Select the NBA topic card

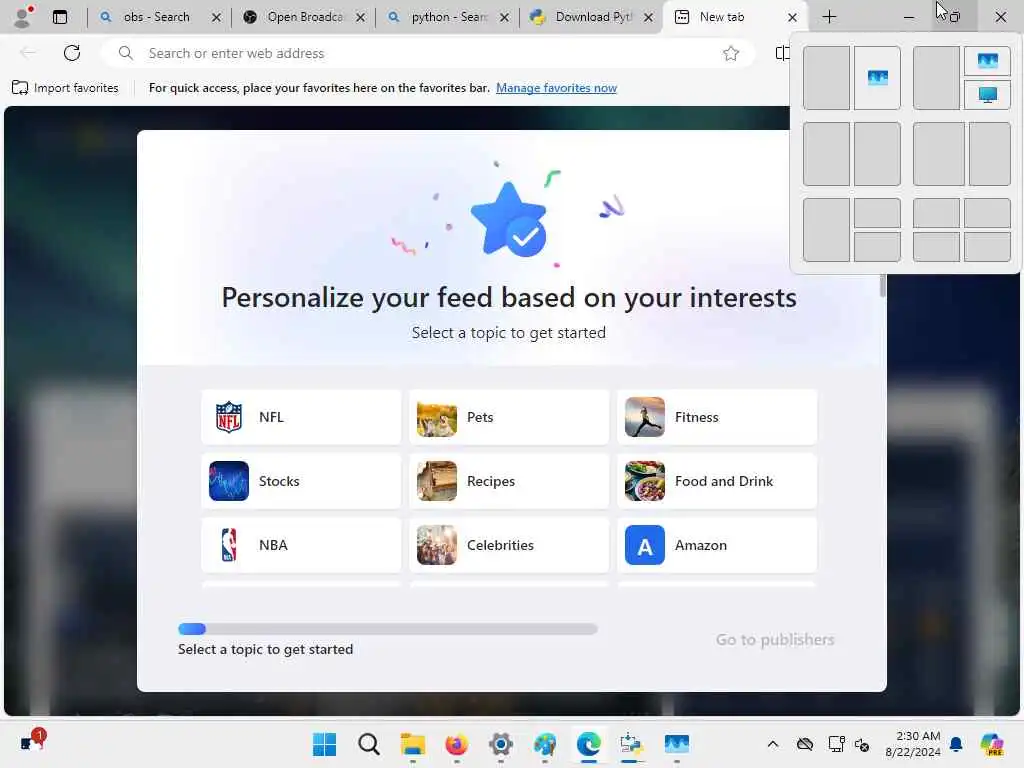click(x=301, y=545)
